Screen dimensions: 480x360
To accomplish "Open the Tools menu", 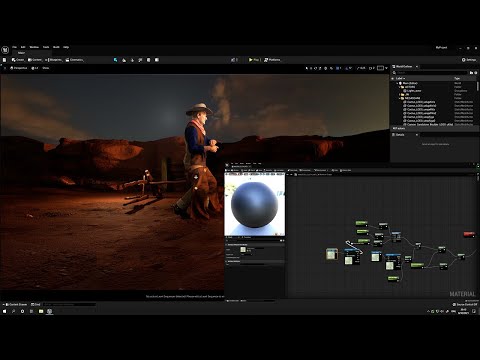I will [46, 47].
